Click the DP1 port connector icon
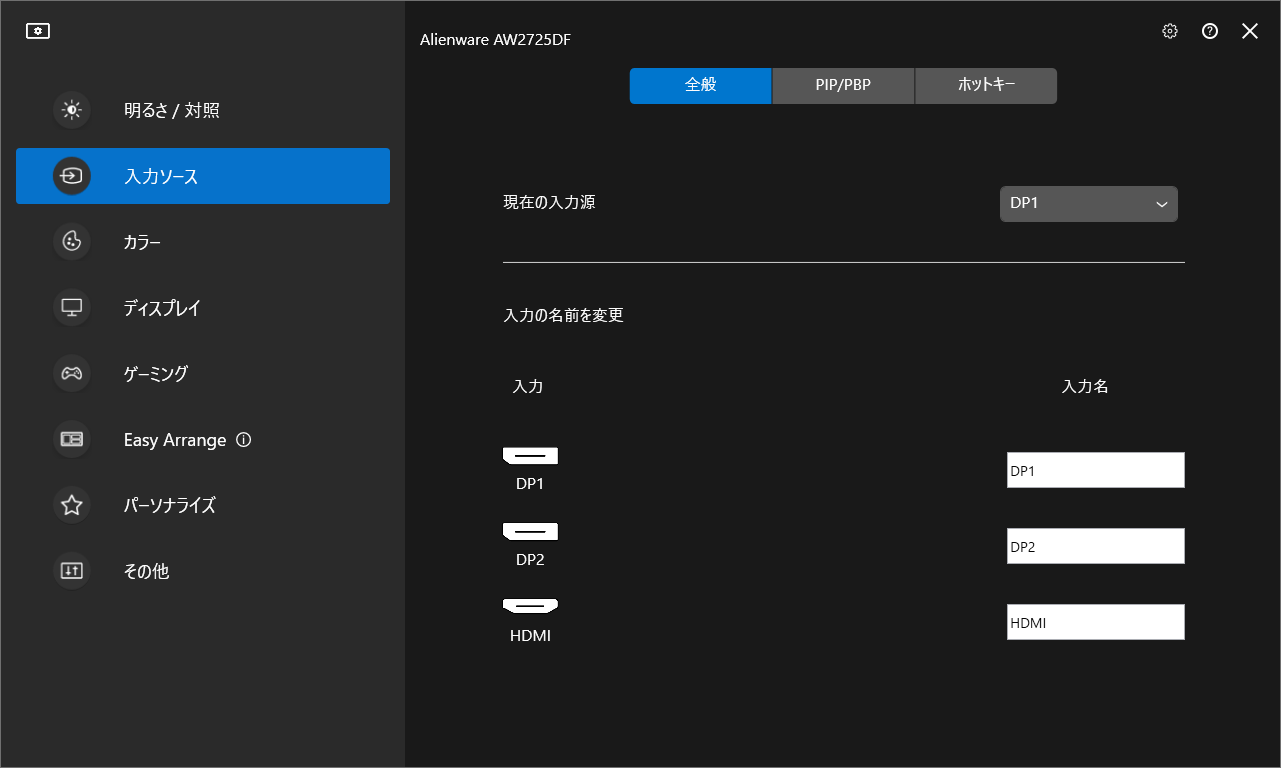Image resolution: width=1281 pixels, height=768 pixels. tap(530, 456)
